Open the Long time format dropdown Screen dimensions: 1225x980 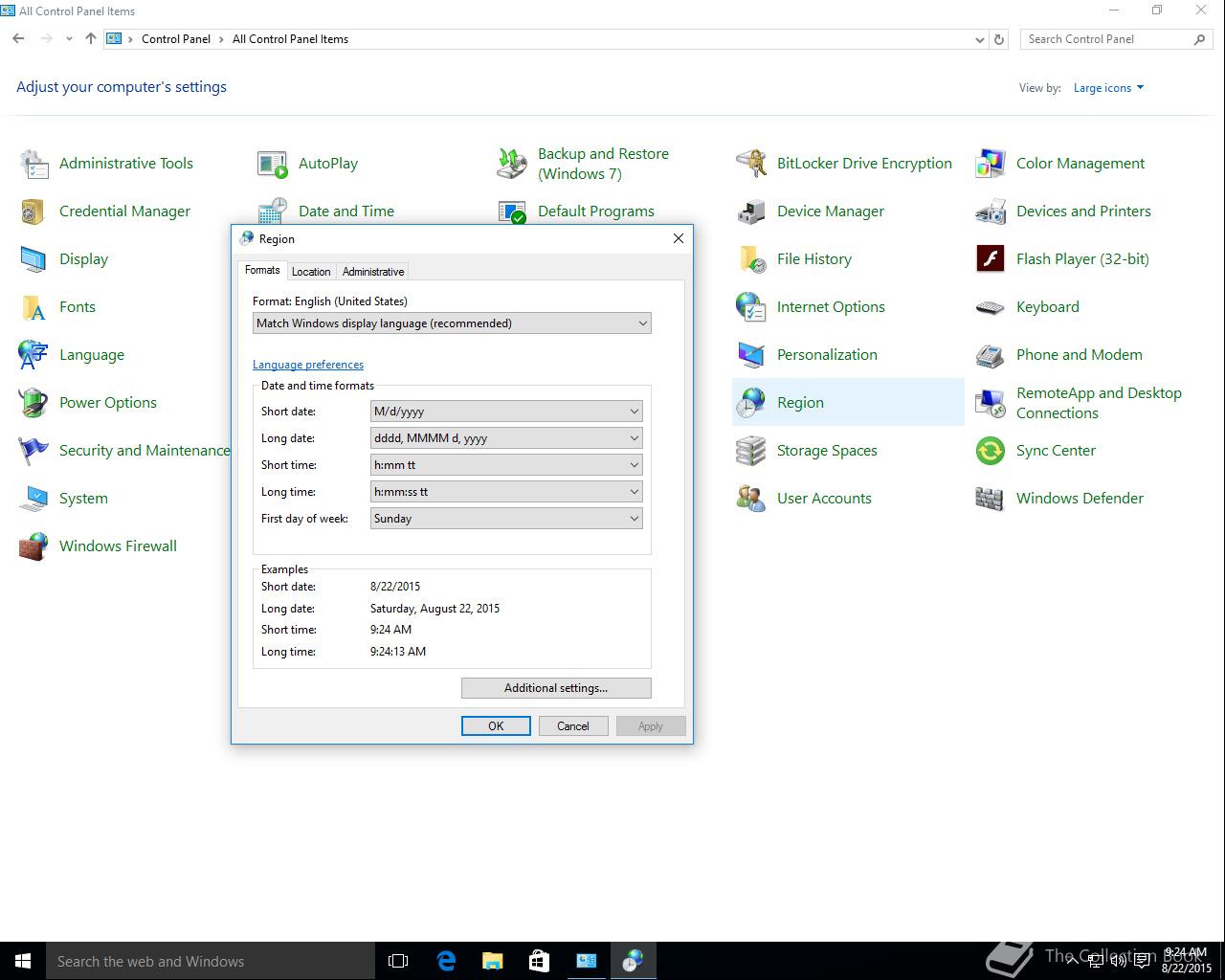tap(506, 492)
